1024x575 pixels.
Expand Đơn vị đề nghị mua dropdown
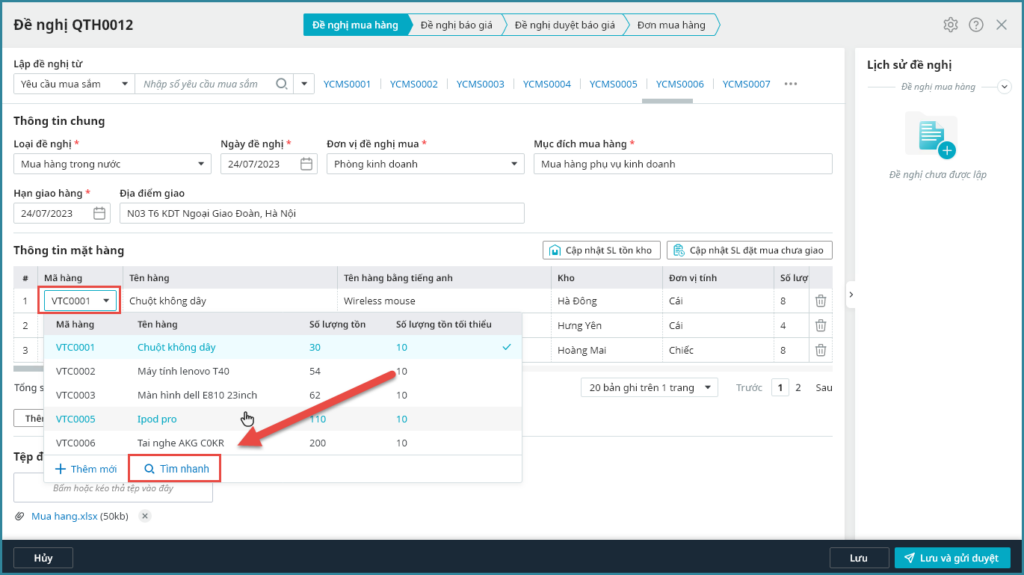[512, 164]
